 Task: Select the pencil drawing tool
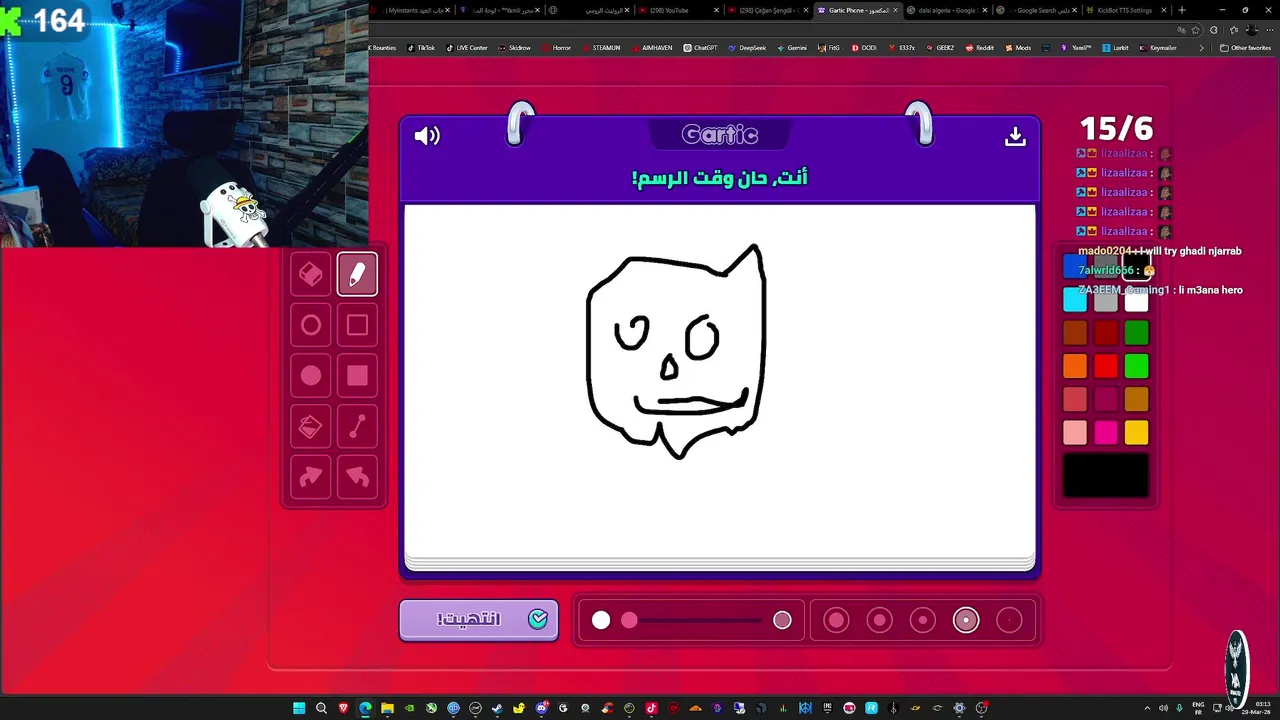tap(357, 274)
